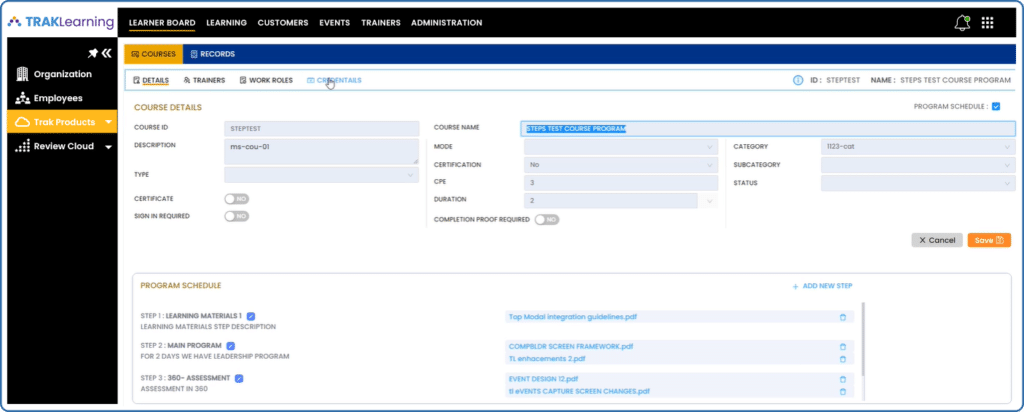Collapse sidebar with double chevron icon
The width and height of the screenshot is (1024, 412).
106,53
